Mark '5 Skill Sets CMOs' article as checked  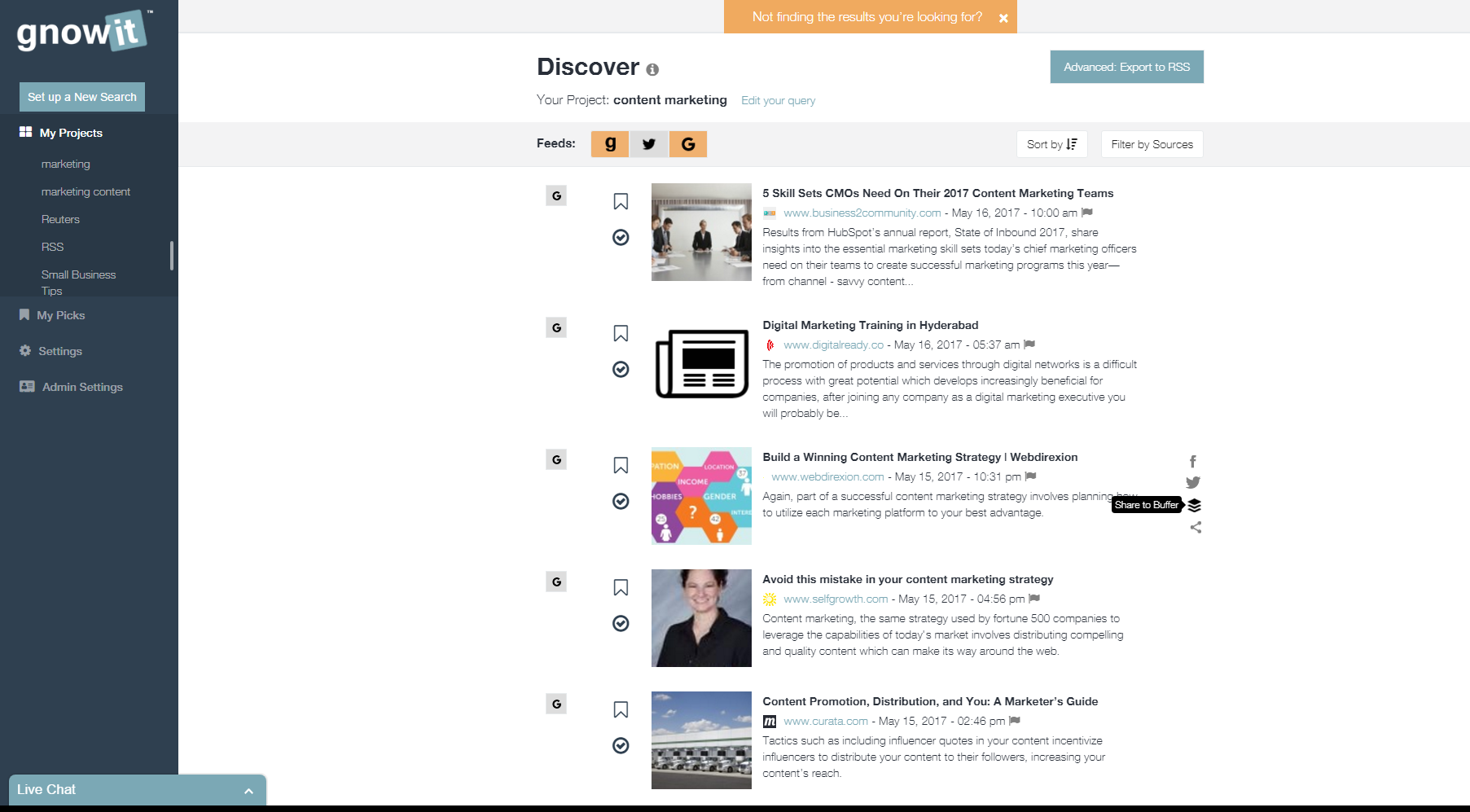click(621, 237)
